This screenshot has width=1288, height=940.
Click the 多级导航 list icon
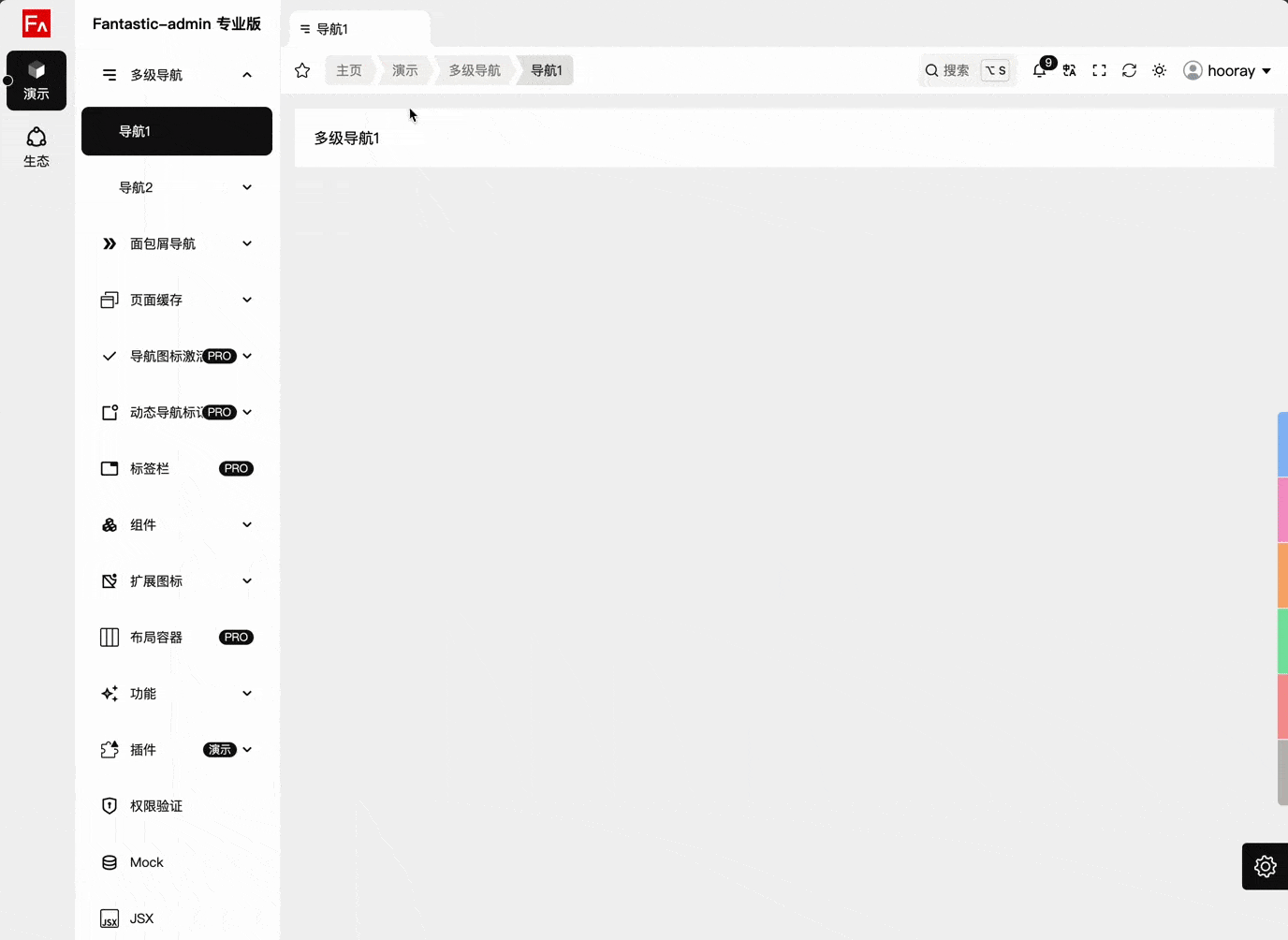click(x=110, y=75)
